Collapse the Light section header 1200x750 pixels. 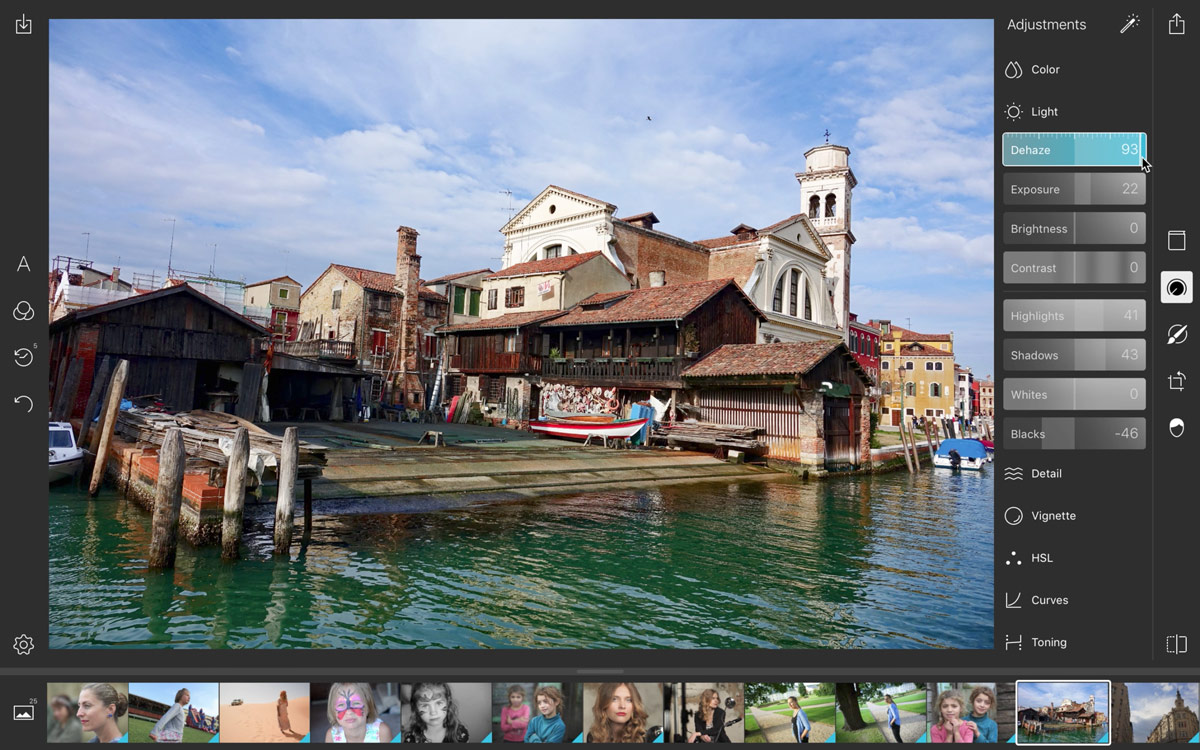tap(1044, 112)
